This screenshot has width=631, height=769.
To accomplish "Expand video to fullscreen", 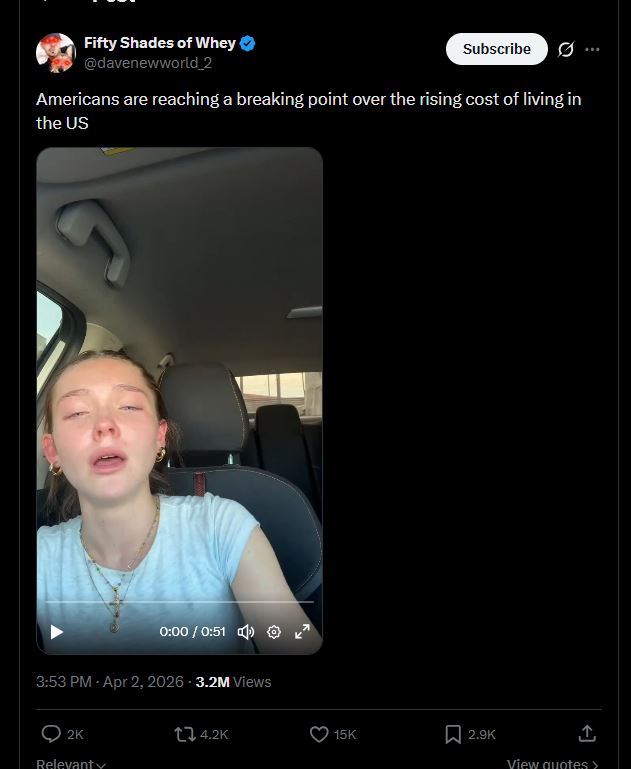I will coord(302,632).
